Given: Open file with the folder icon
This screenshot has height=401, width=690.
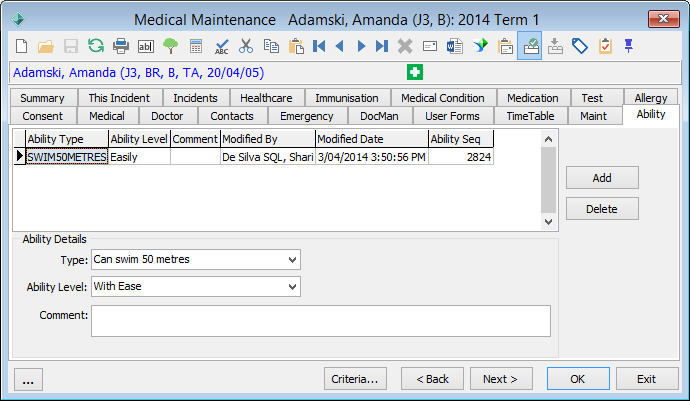Looking at the screenshot, I should tap(46, 46).
